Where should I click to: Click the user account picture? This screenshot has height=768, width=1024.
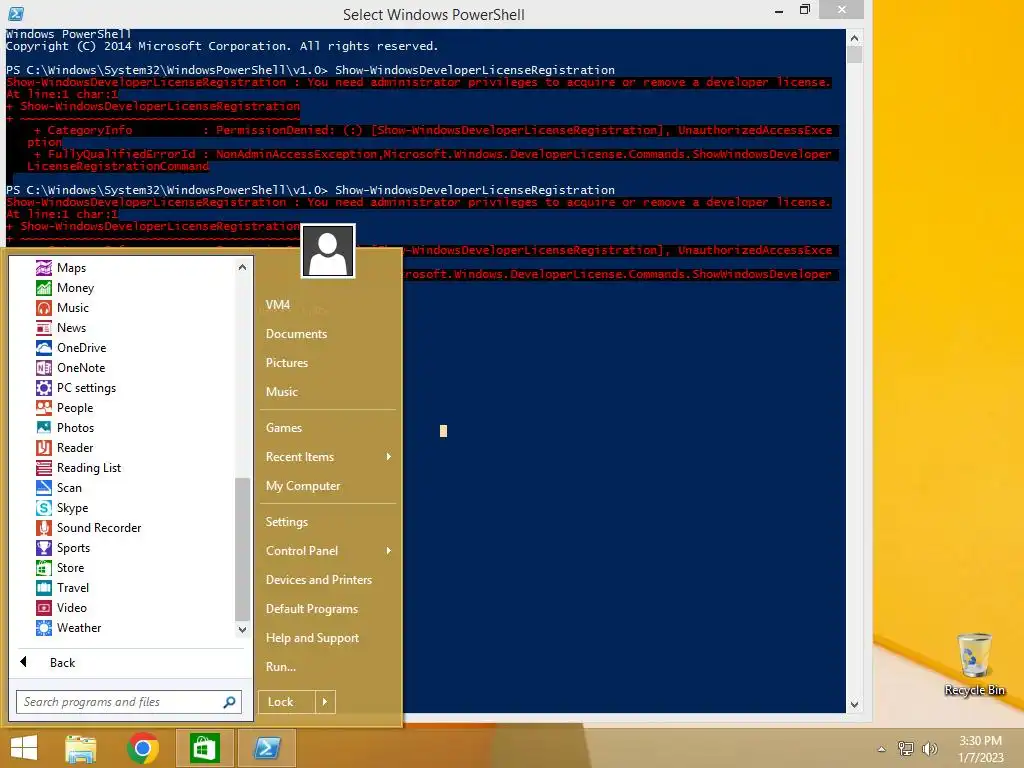(x=328, y=251)
